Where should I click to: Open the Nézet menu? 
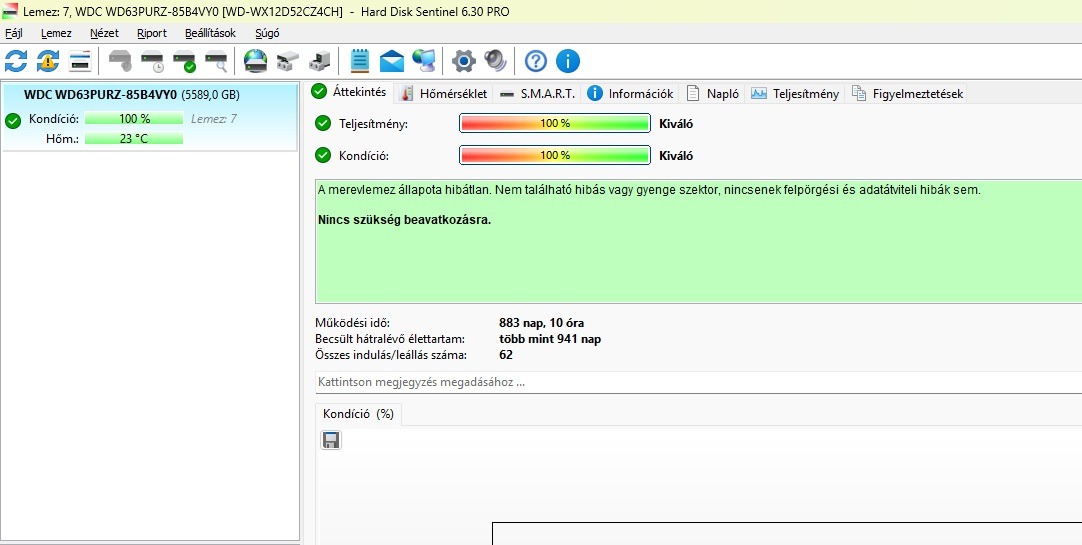104,32
